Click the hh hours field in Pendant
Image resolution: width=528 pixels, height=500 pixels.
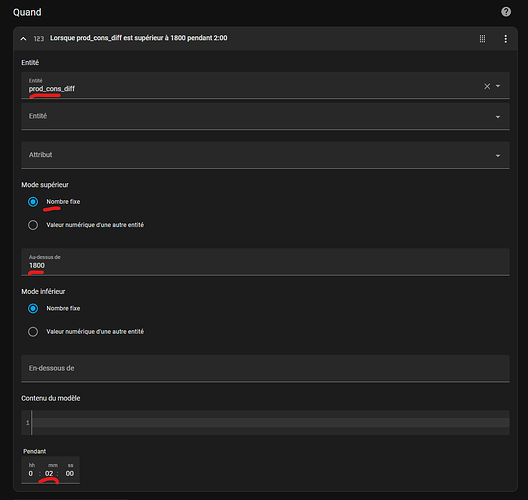pos(31,473)
